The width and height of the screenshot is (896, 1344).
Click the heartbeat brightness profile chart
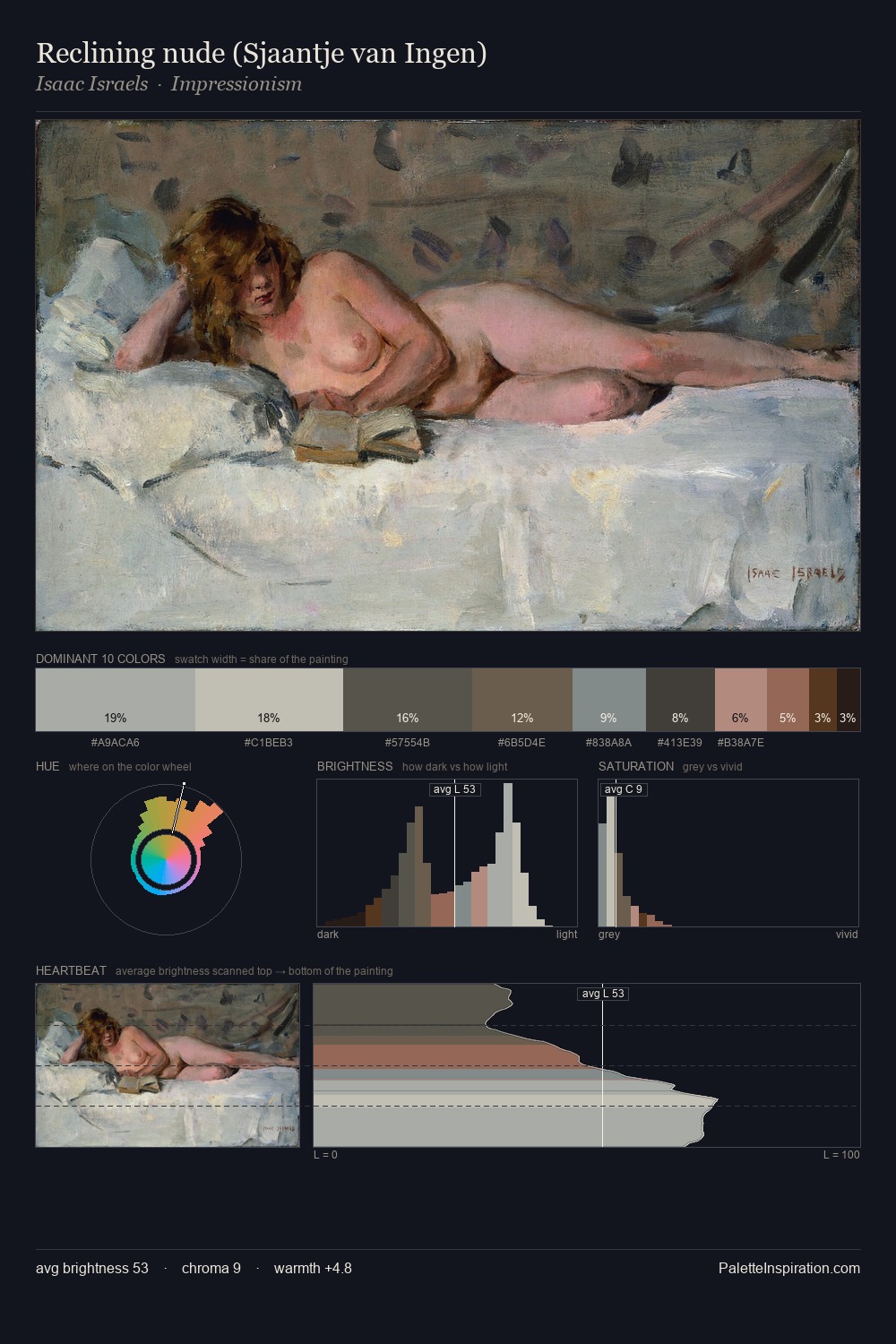coord(587,1065)
